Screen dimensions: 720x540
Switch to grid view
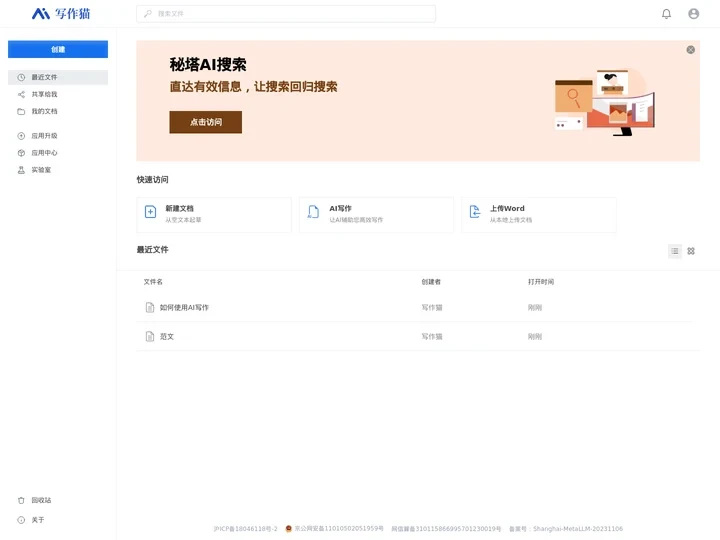coord(691,251)
